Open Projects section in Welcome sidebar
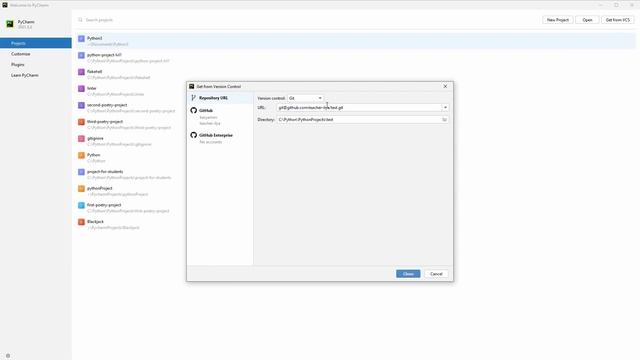 click(36, 43)
